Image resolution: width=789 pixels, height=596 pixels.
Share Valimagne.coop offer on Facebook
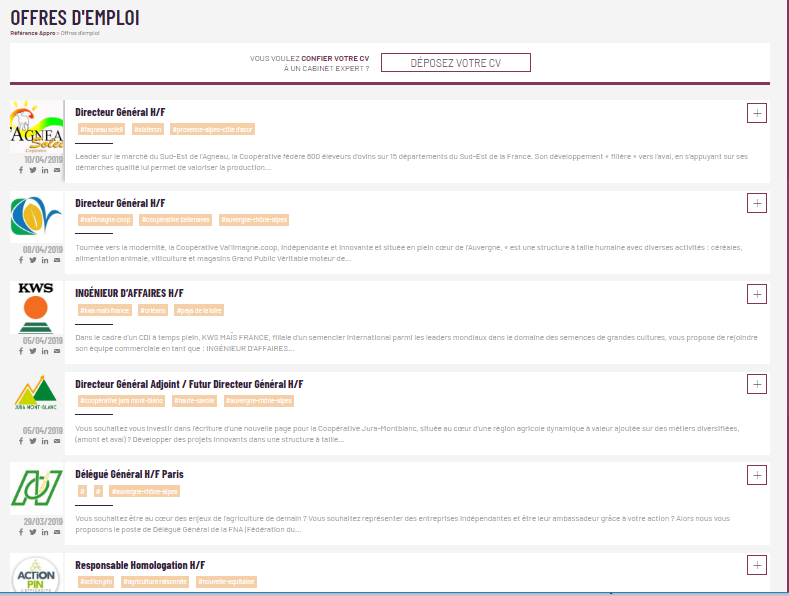click(21, 260)
